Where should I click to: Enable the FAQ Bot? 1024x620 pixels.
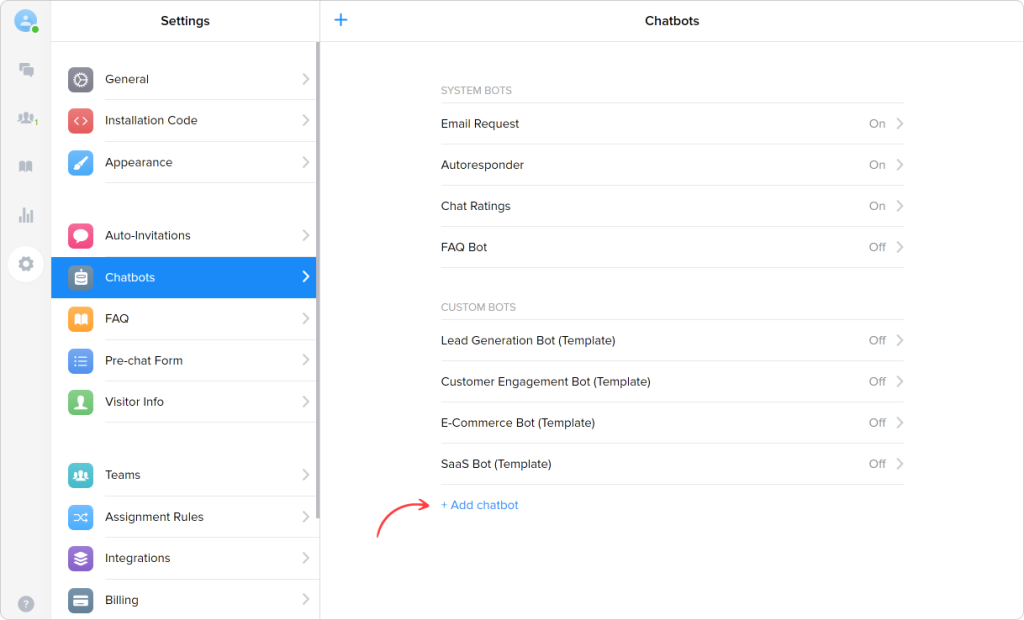coord(876,247)
